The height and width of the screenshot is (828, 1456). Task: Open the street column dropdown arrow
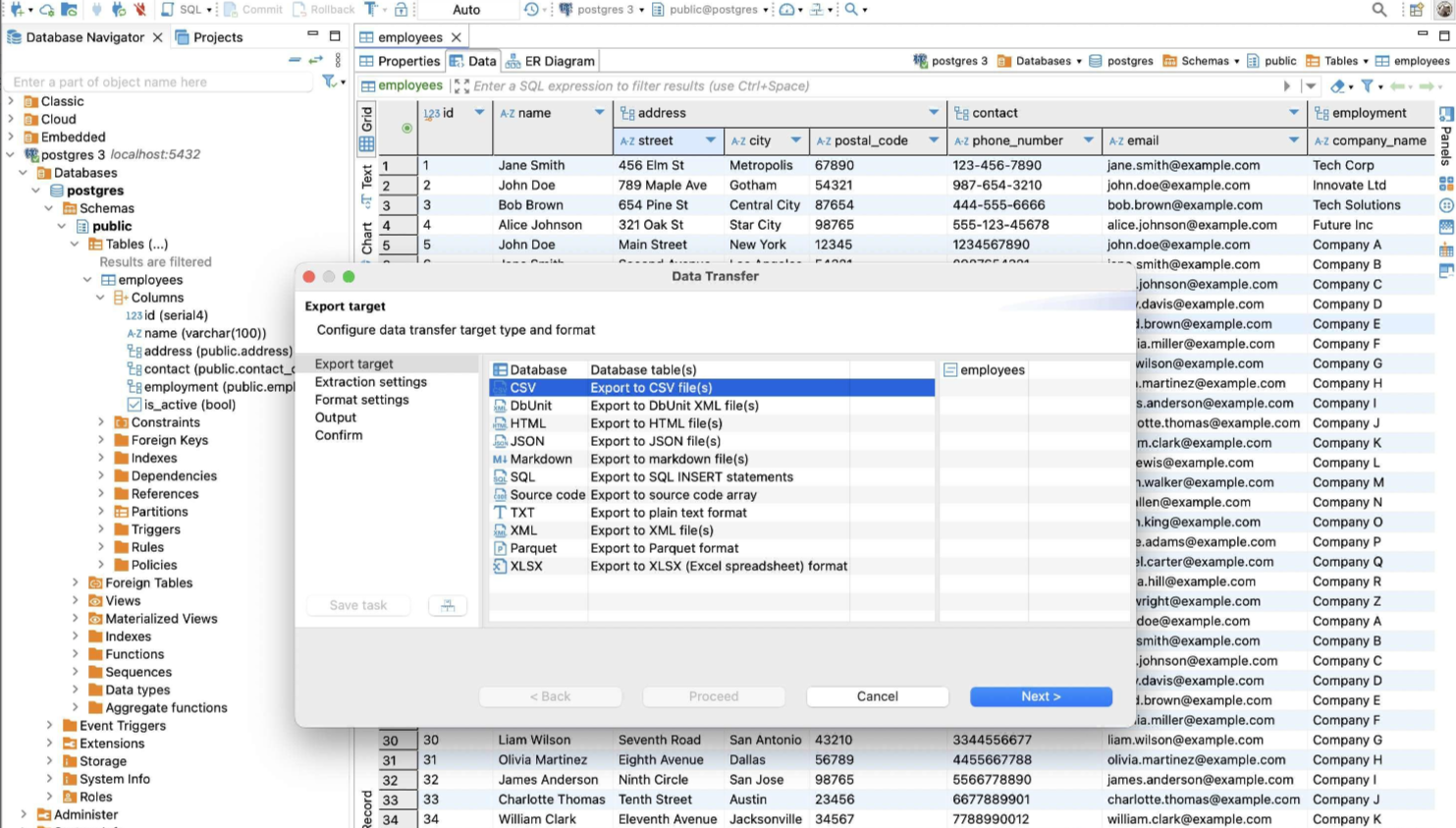pyautogui.click(x=710, y=140)
